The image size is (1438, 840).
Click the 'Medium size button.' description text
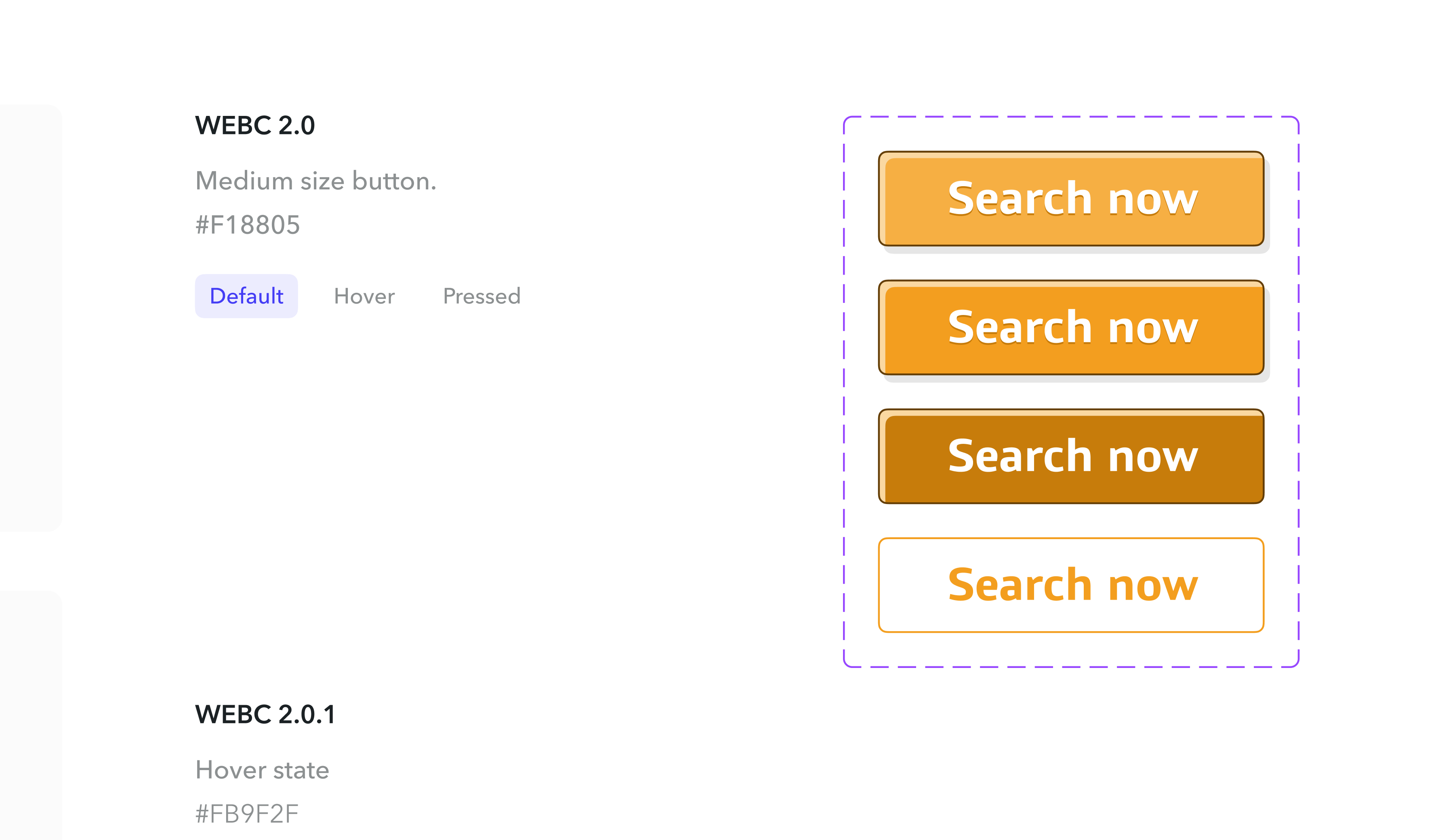tap(315, 181)
